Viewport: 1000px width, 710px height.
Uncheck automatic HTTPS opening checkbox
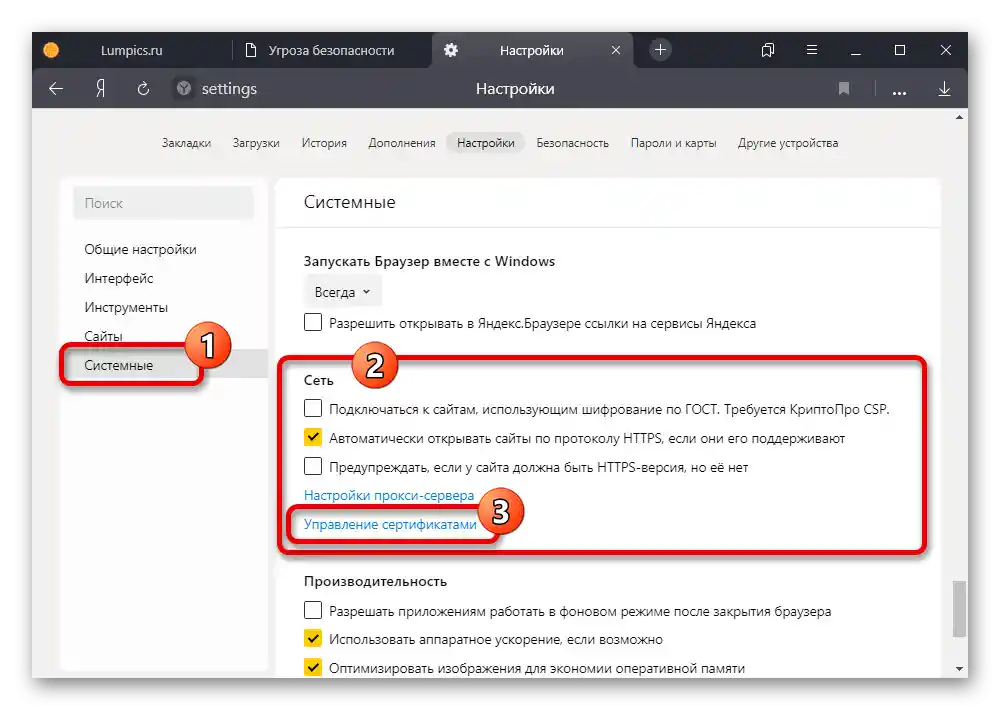(312, 437)
